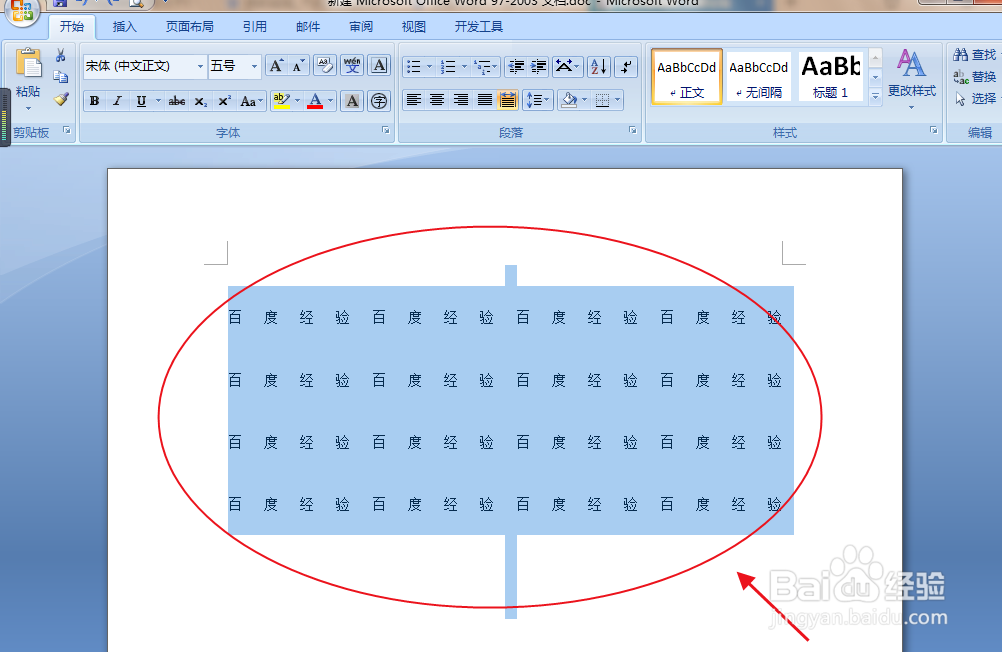Open line spacing dropdown
The width and height of the screenshot is (1002, 652).
(537, 100)
